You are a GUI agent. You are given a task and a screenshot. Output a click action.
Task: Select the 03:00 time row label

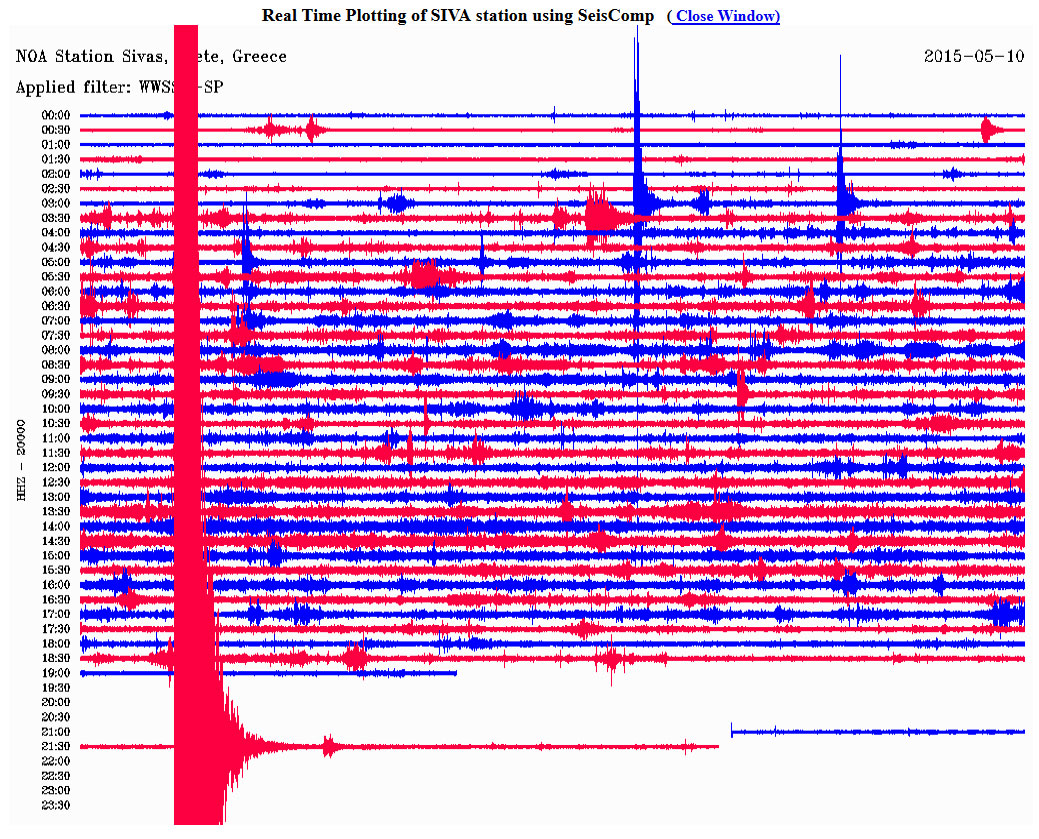coord(55,203)
